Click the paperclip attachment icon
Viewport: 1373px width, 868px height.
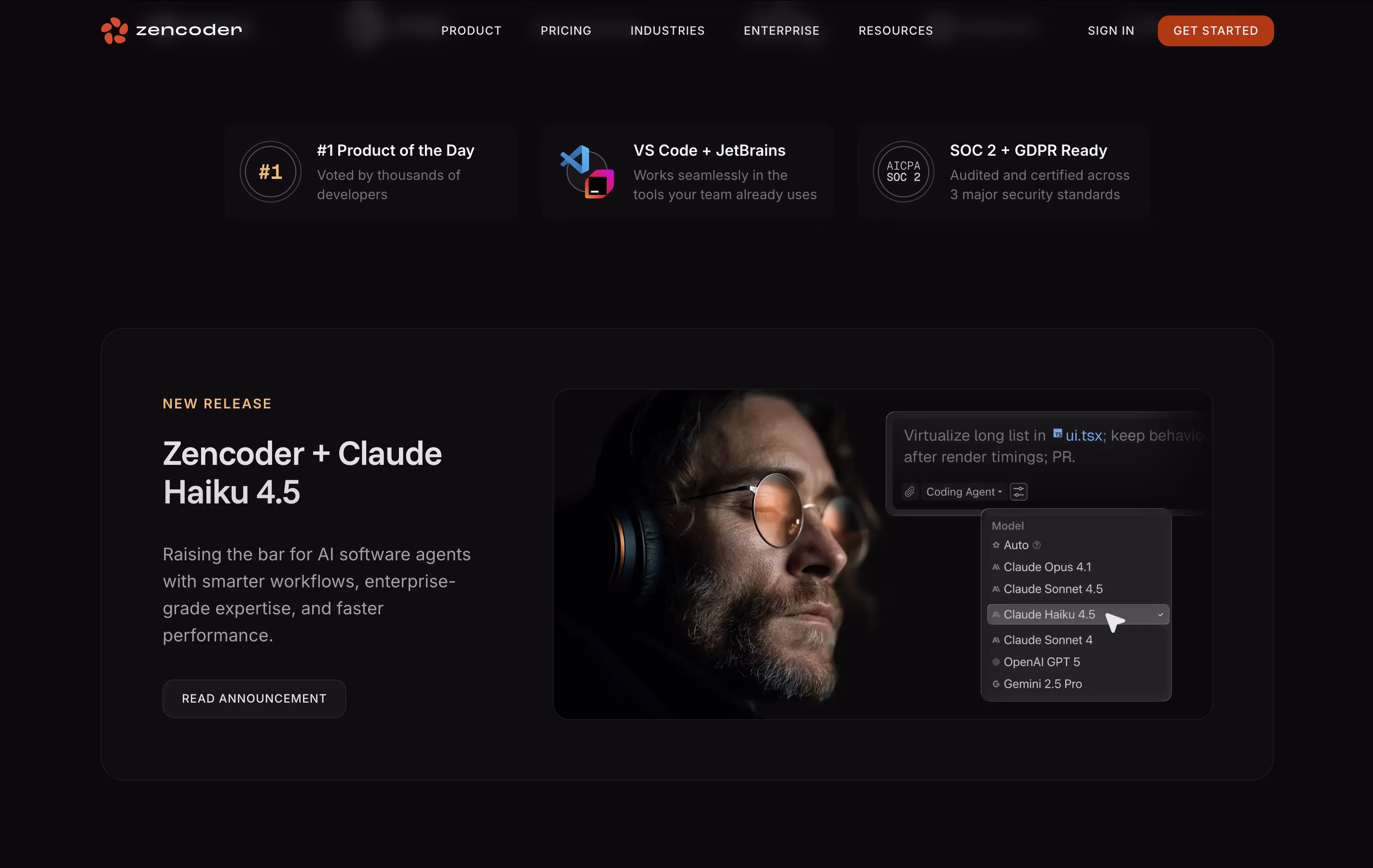pos(909,491)
